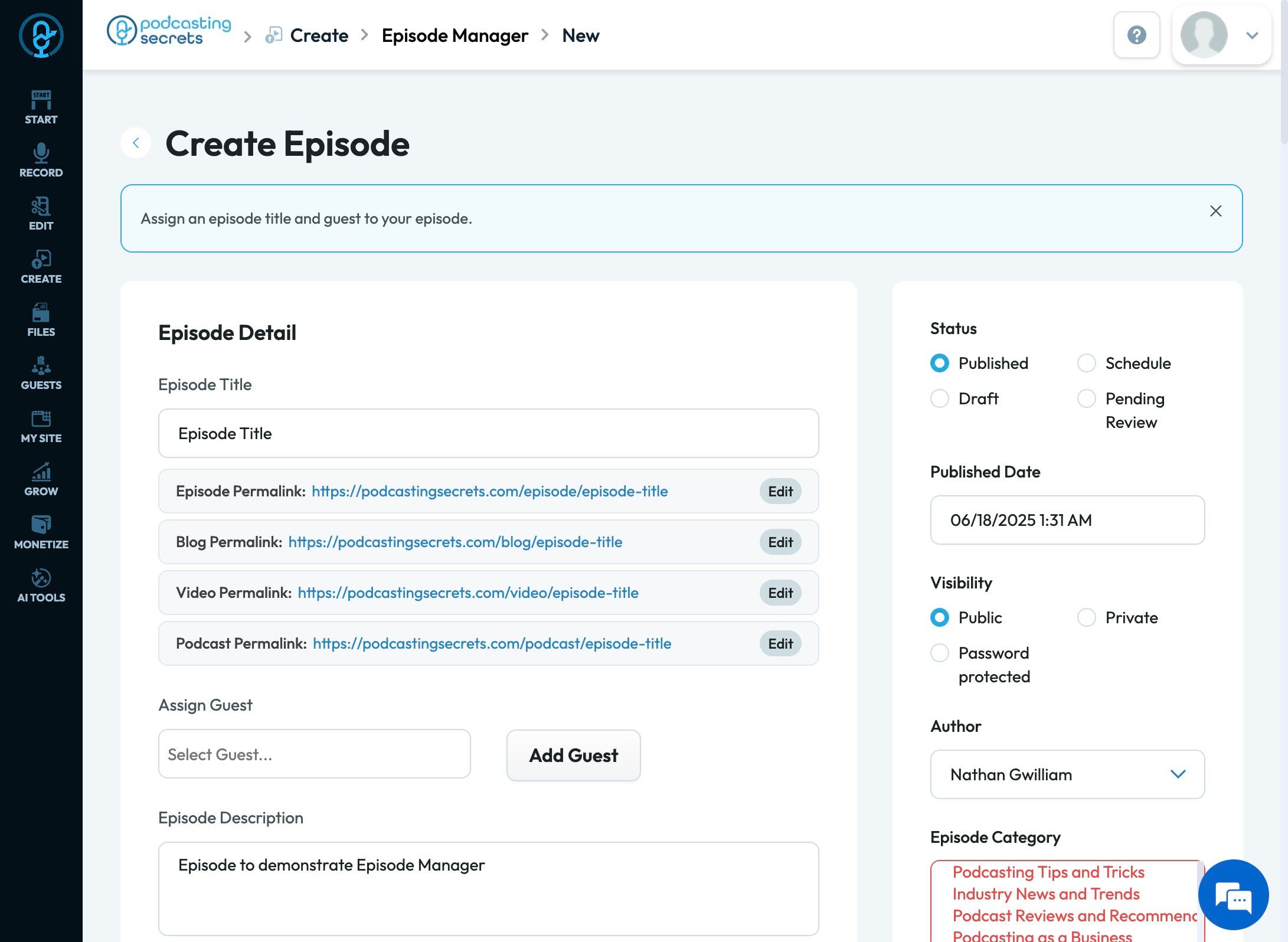Screen dimensions: 1288x942
Task: Open the Record microphone section
Action: 41,160
